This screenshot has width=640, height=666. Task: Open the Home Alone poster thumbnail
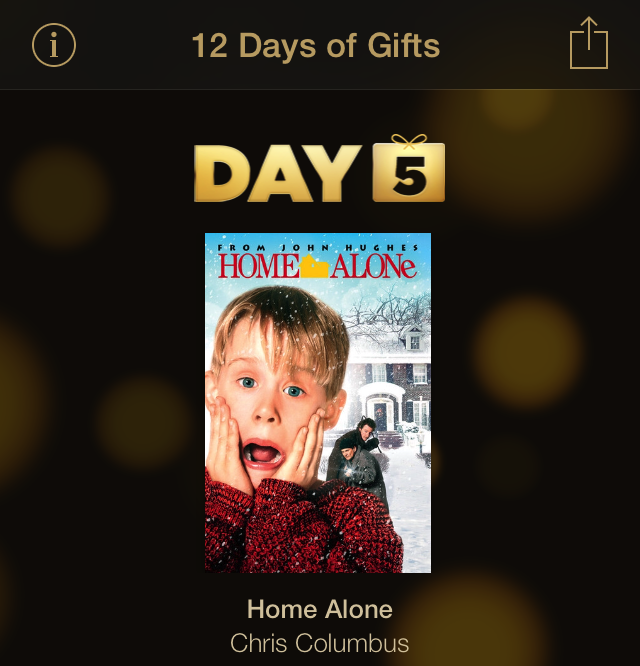tap(318, 403)
